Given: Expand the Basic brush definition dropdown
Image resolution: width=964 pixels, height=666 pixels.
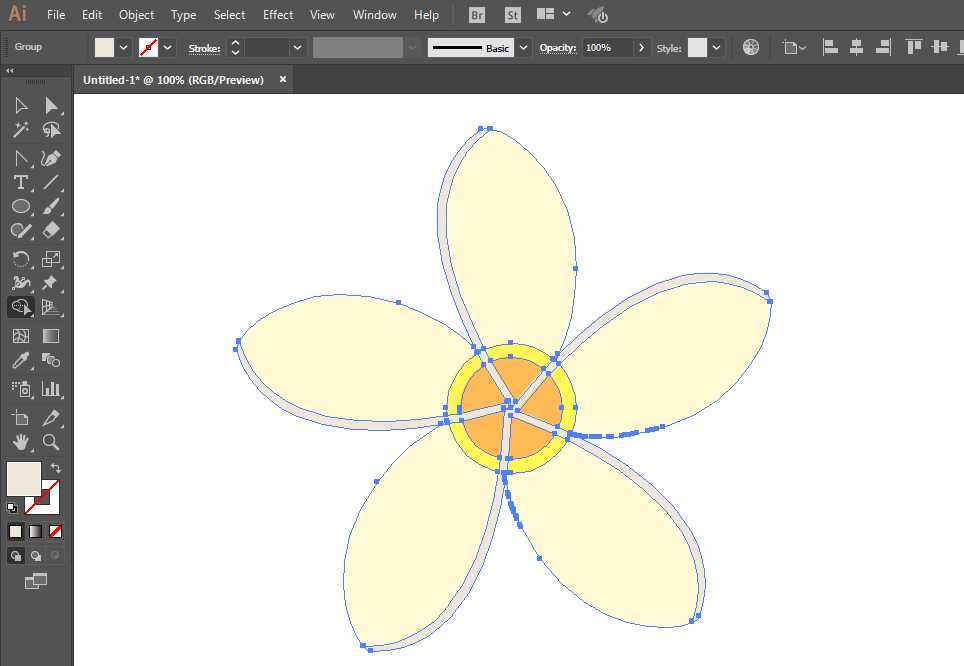Looking at the screenshot, I should (523, 48).
